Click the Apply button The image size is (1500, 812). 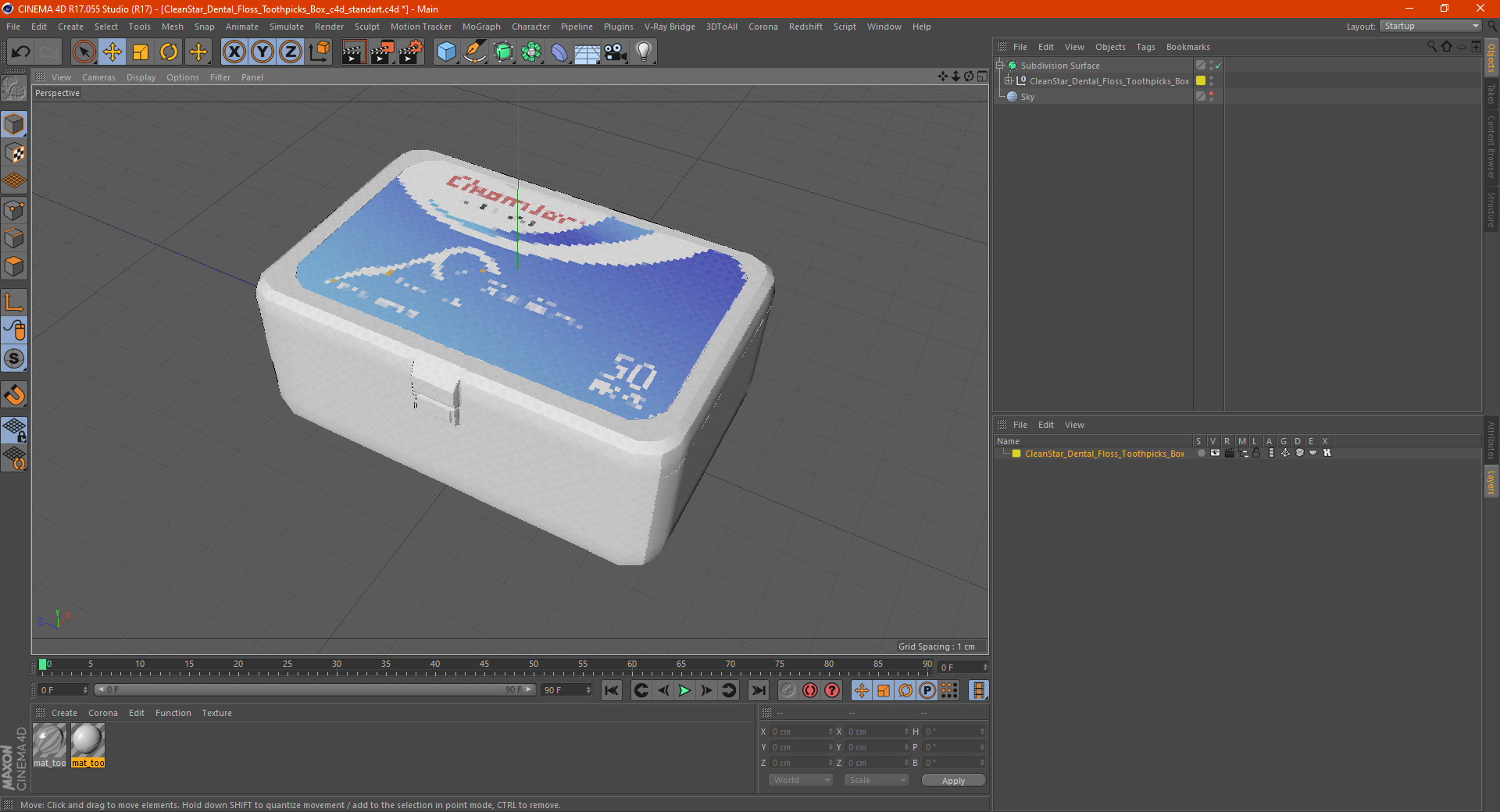(953, 780)
